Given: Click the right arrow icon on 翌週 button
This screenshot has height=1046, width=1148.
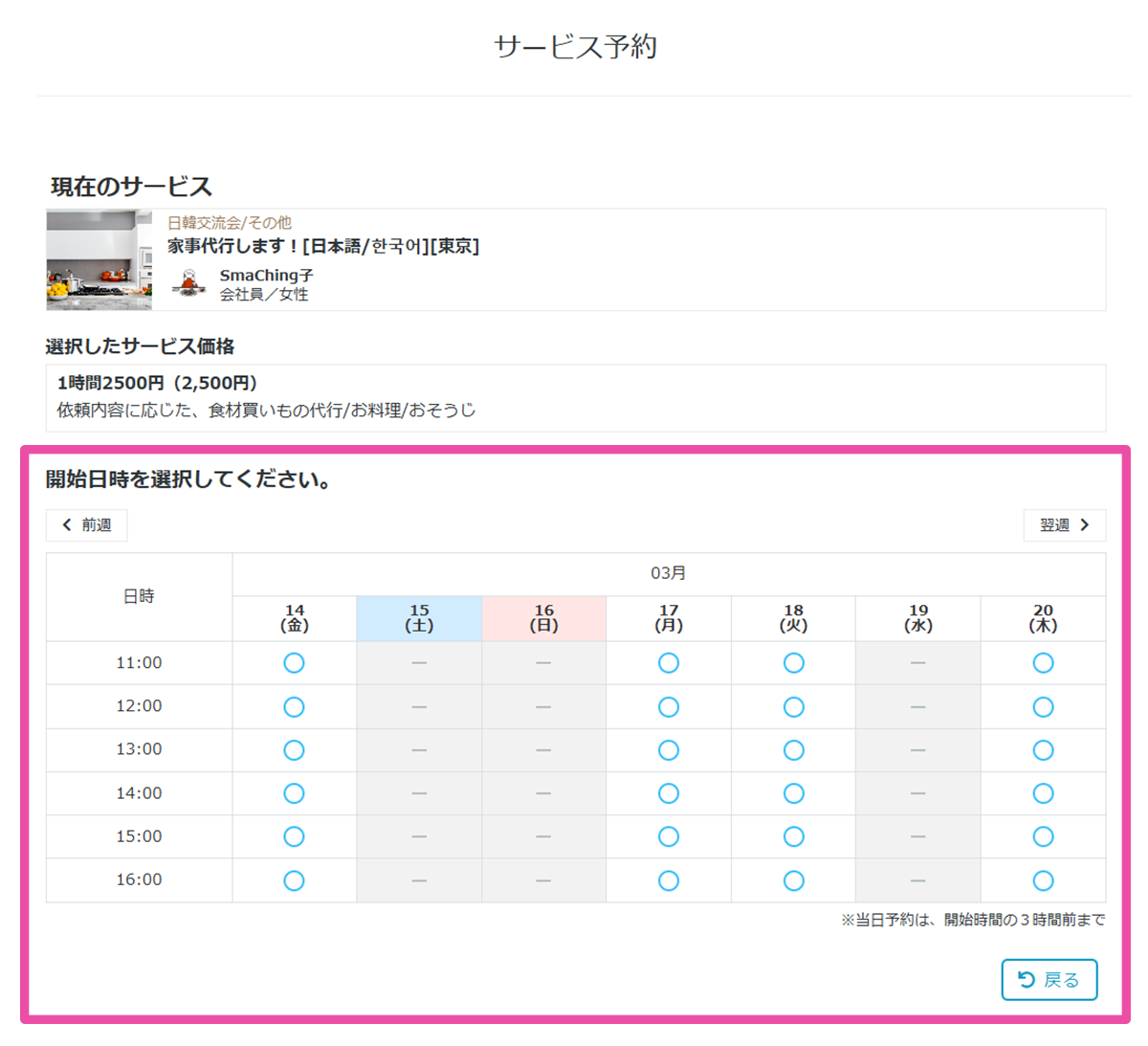Looking at the screenshot, I should pos(1085,524).
